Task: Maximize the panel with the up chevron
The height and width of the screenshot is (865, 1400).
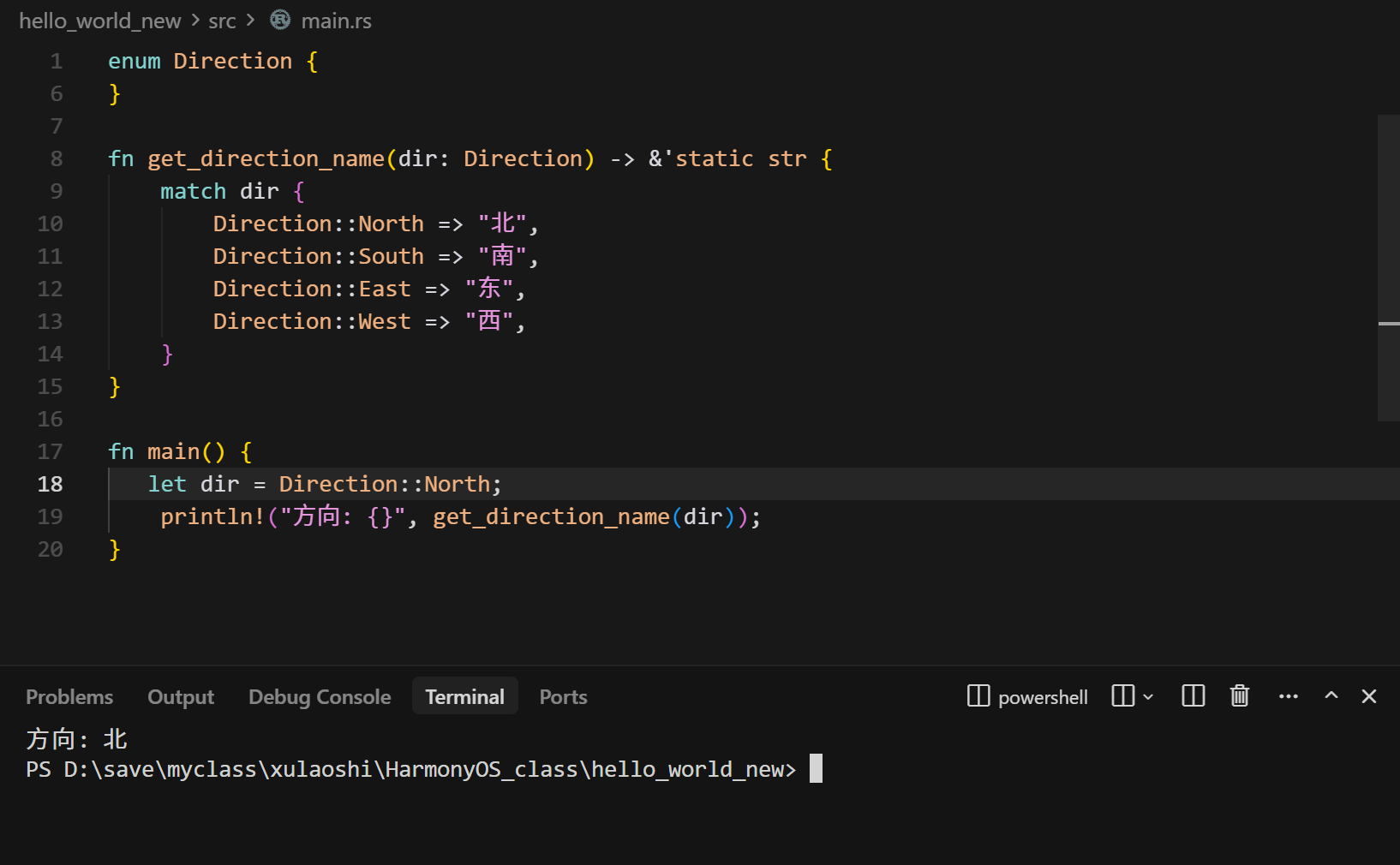Action: click(x=1331, y=695)
